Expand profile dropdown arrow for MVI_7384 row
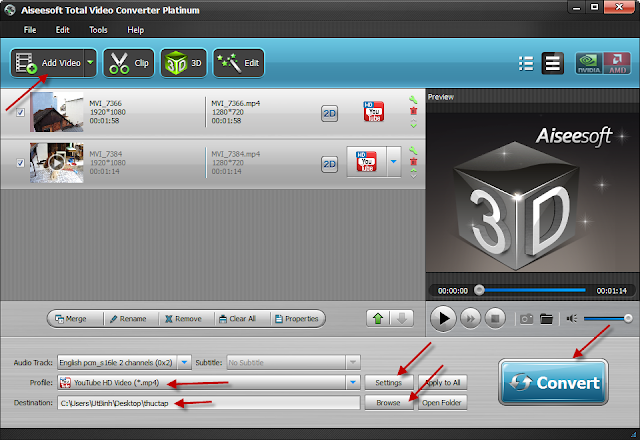640x440 pixels. click(393, 162)
